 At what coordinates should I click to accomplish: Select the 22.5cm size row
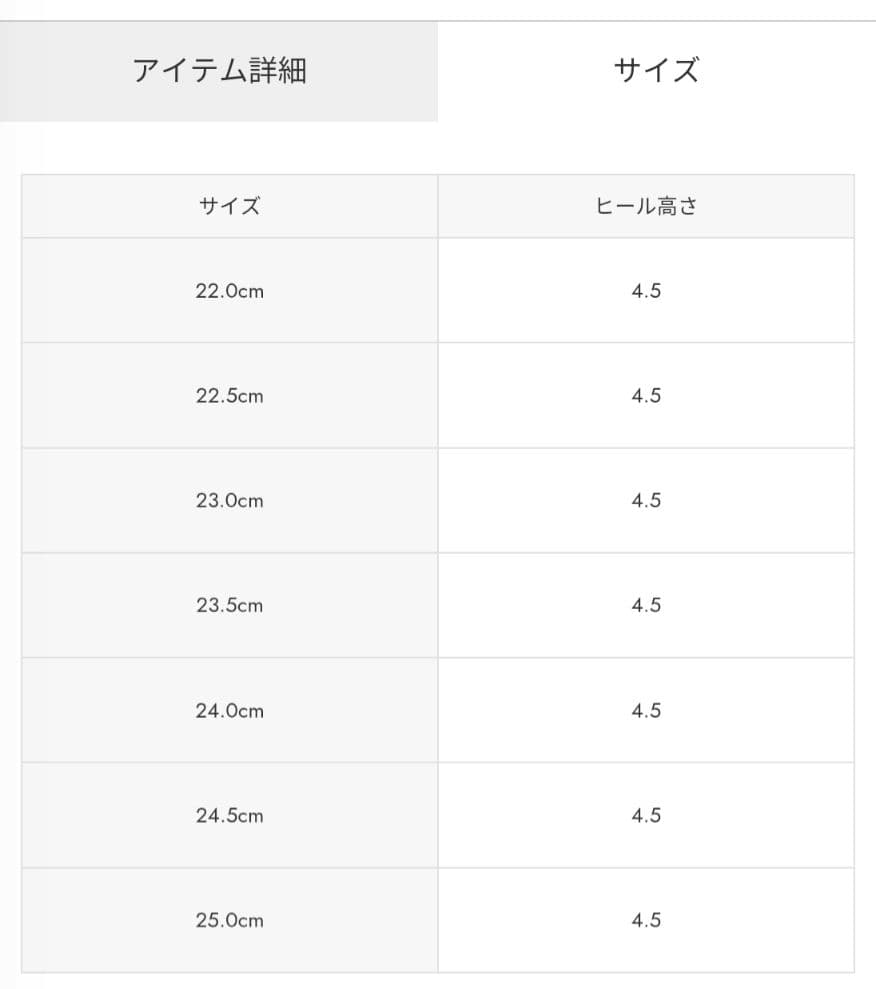[x=229, y=396]
